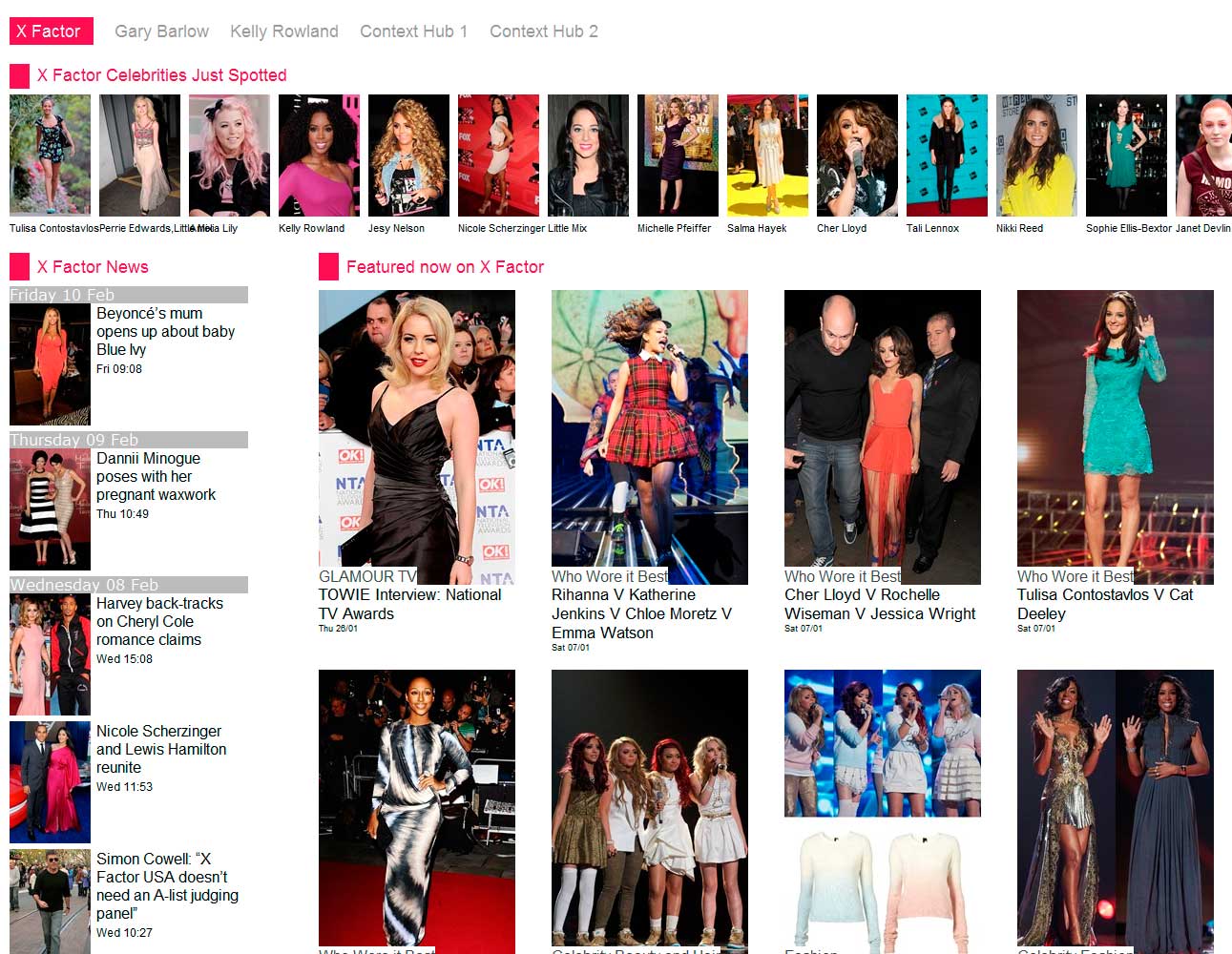
Task: Select the Nikki Reed thumbnail
Action: coord(1036,156)
